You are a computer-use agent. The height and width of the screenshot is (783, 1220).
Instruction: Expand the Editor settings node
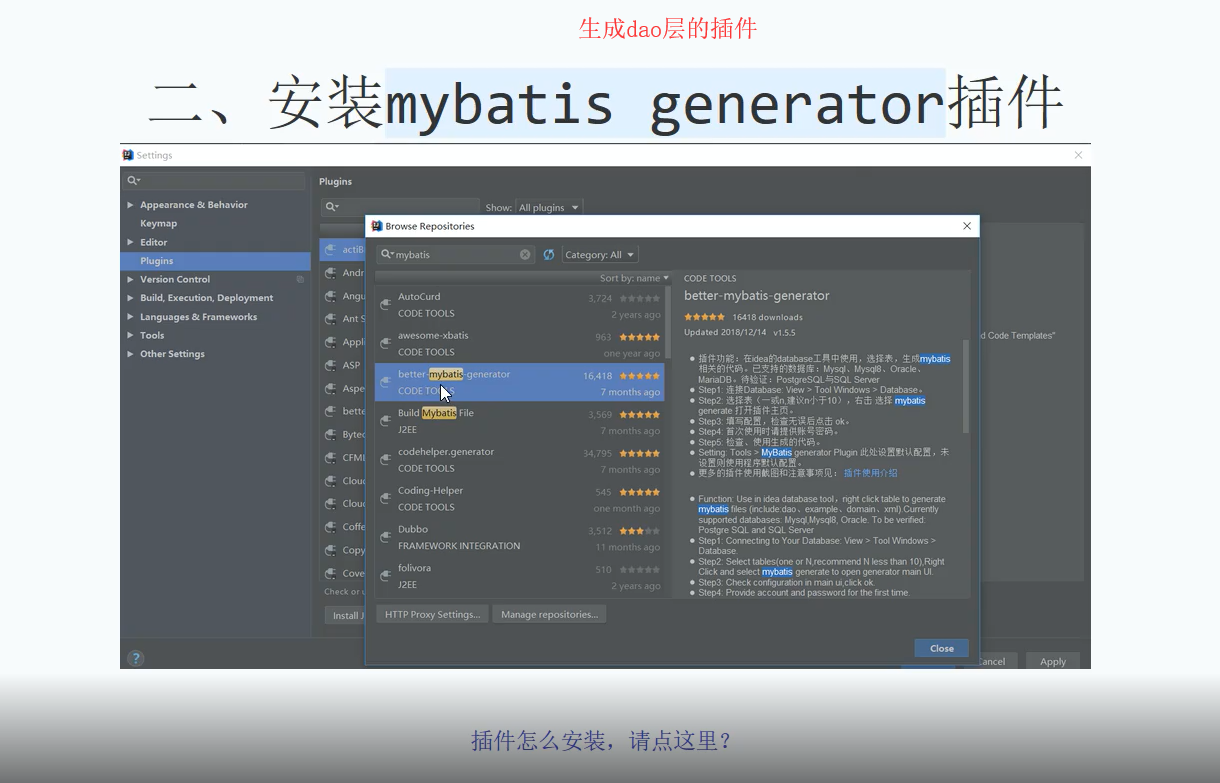coord(130,242)
